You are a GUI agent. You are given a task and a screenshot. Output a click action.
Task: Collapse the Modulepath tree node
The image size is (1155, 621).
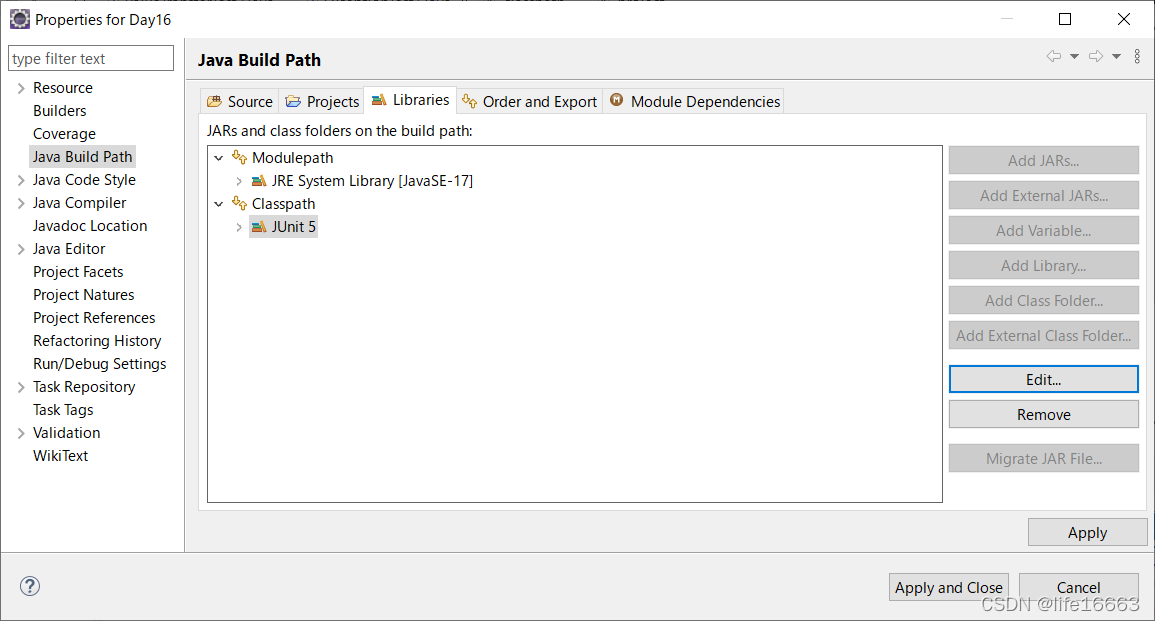coord(218,157)
